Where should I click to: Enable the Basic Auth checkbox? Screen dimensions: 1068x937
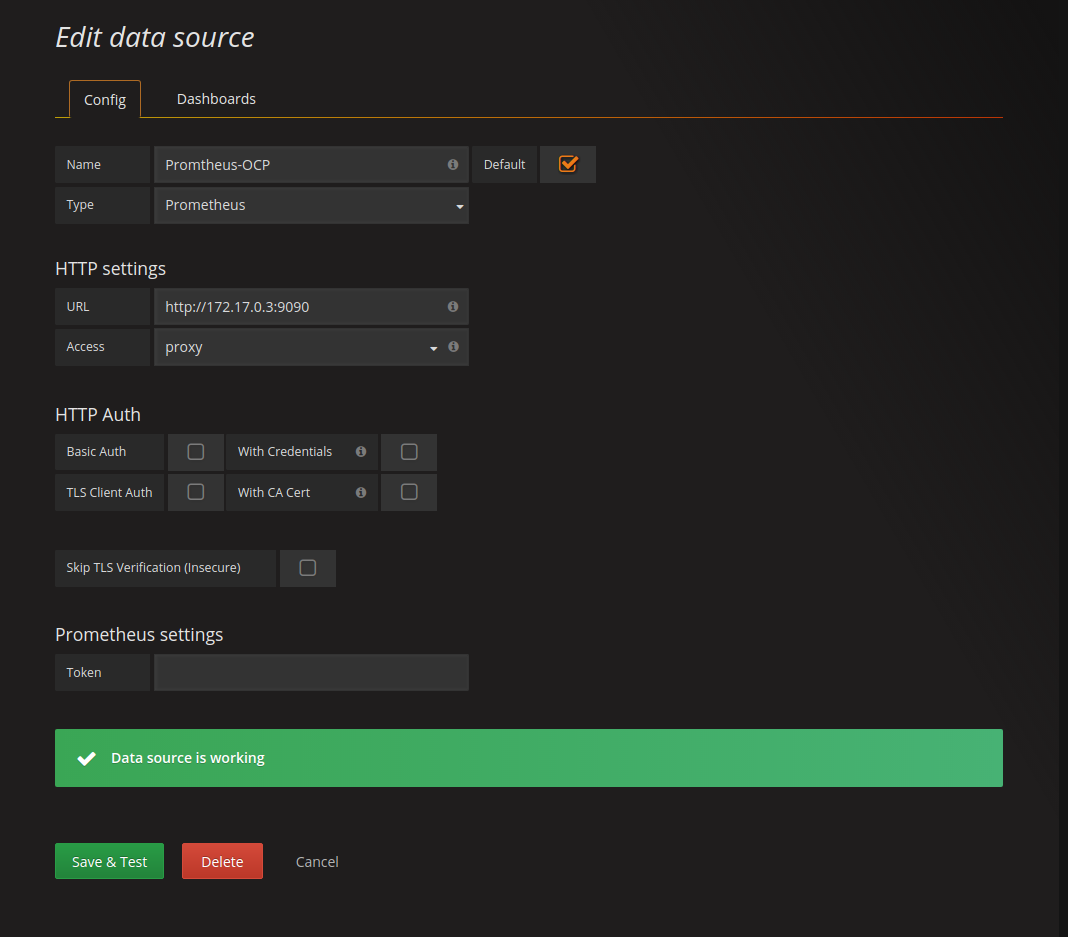click(196, 452)
